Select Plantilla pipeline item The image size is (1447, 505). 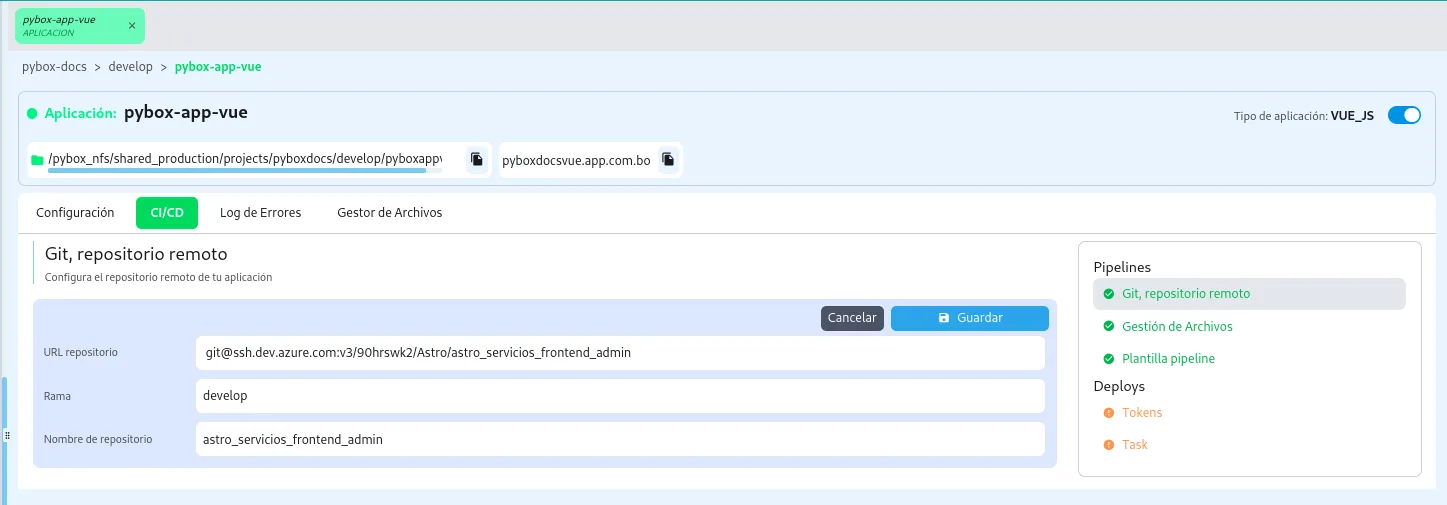(x=1249, y=359)
